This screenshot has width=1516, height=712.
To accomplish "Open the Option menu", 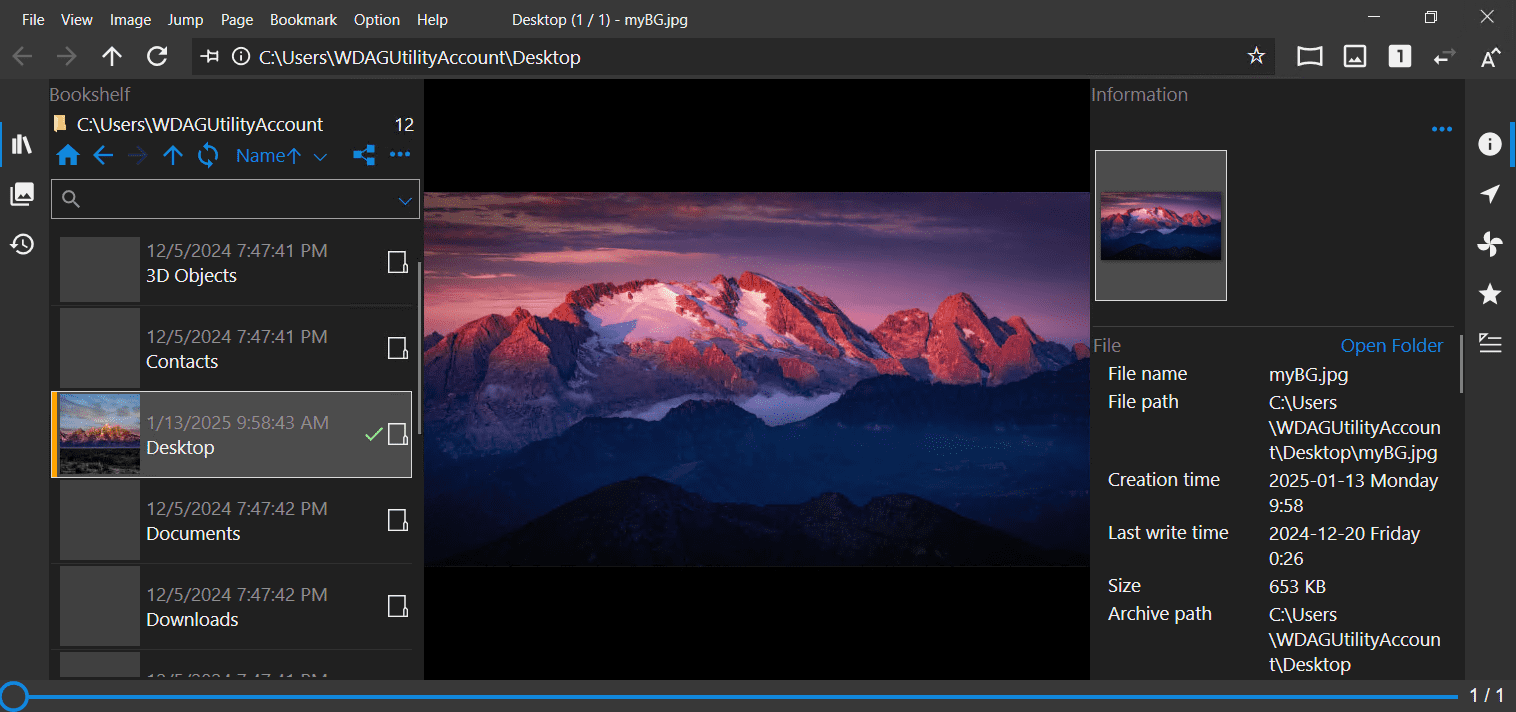I will click(377, 19).
